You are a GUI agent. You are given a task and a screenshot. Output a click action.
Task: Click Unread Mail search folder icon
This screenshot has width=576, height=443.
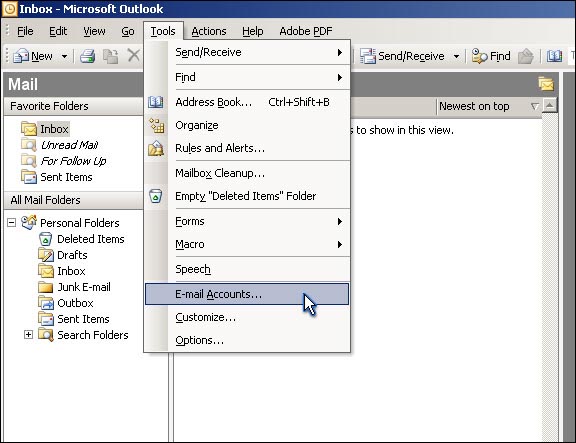(29, 145)
